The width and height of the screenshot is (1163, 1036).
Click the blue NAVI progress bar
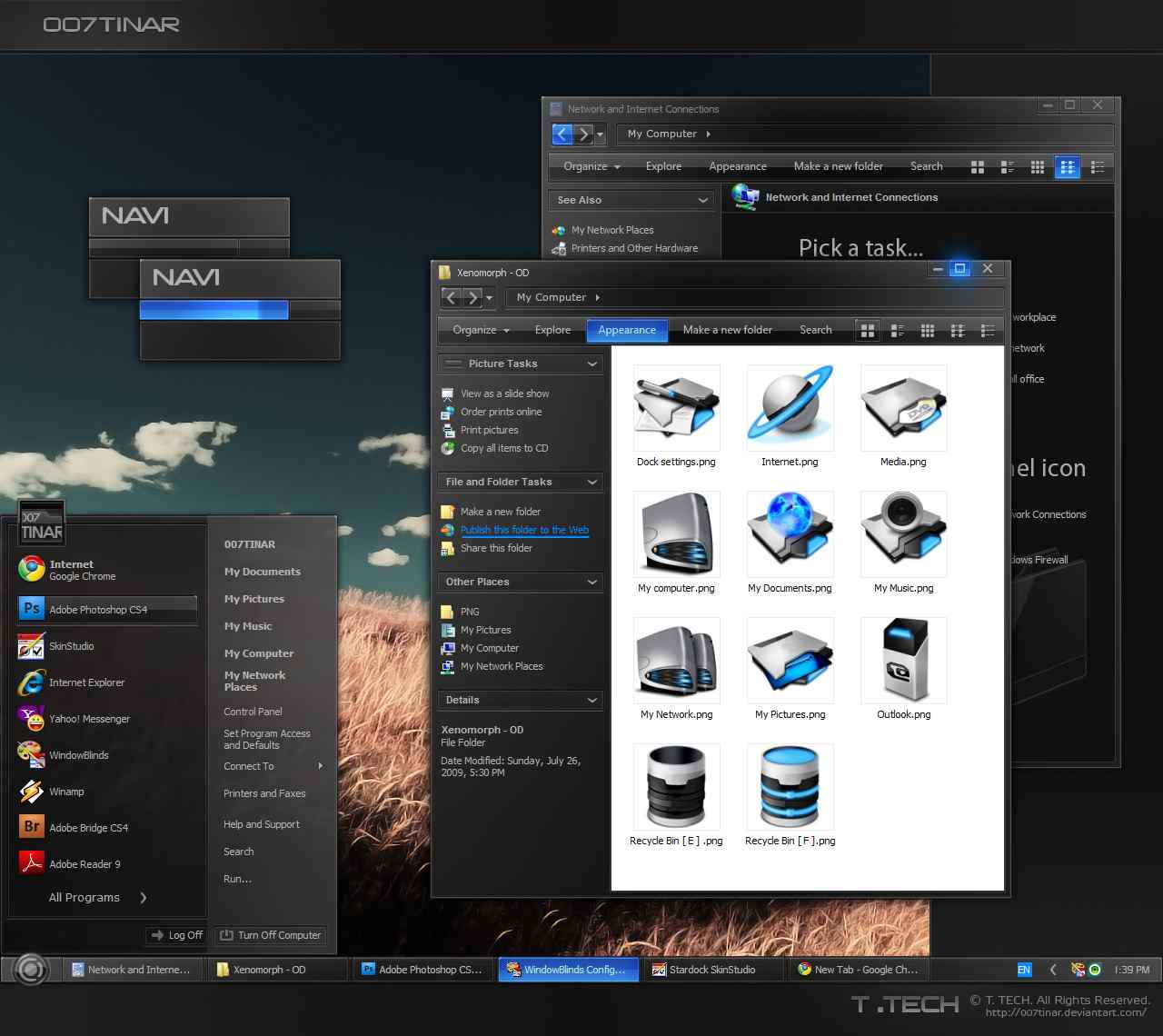pyautogui.click(x=214, y=310)
